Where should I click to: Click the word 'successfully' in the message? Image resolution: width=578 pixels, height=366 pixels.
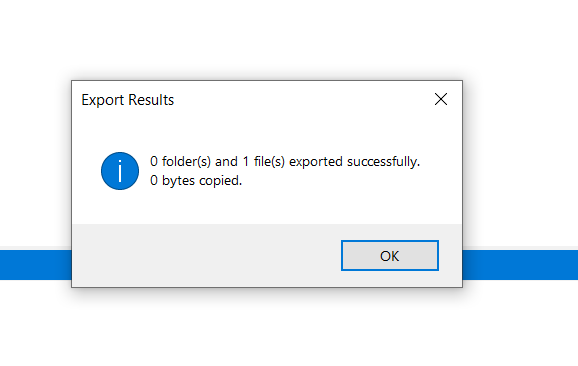pyautogui.click(x=383, y=161)
